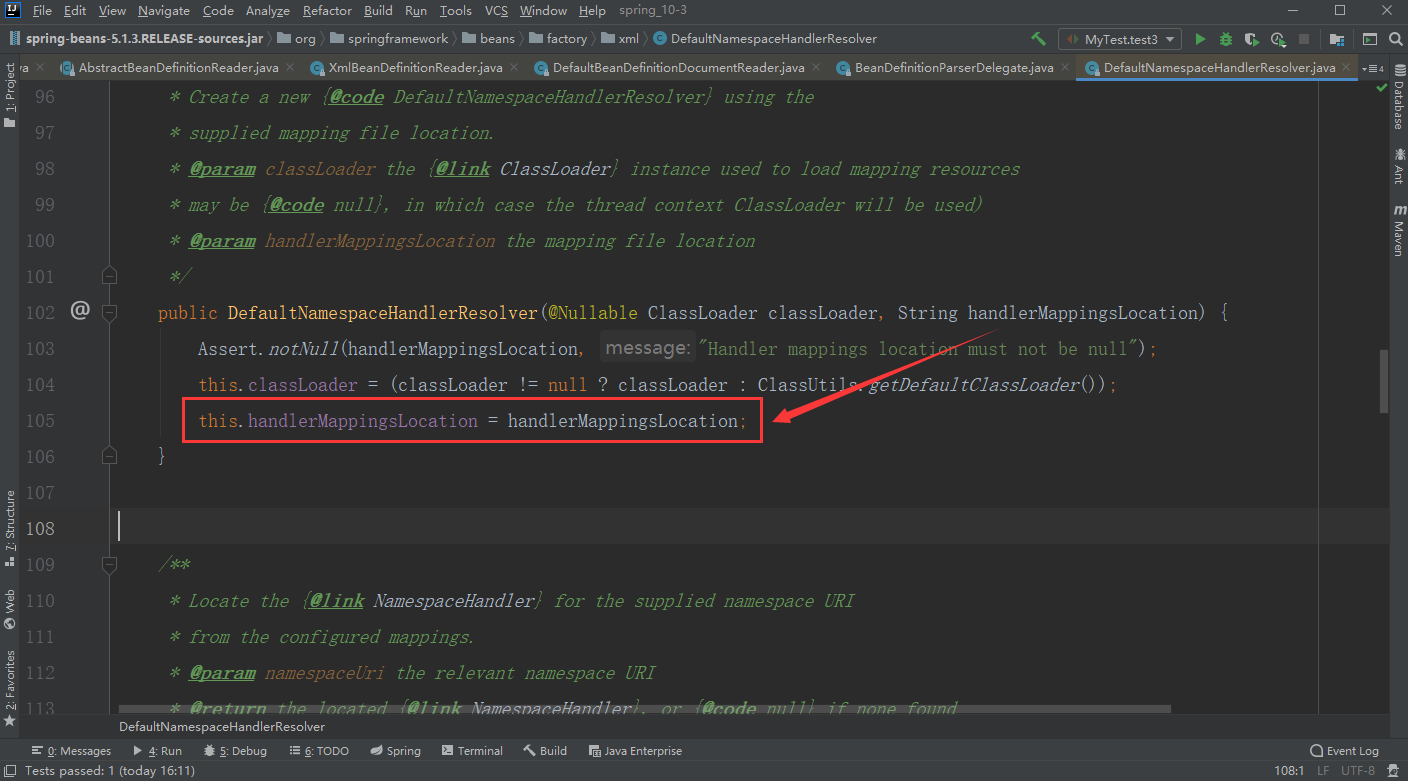The width and height of the screenshot is (1408, 781).
Task: Open the Web tool window
Action: point(10,608)
